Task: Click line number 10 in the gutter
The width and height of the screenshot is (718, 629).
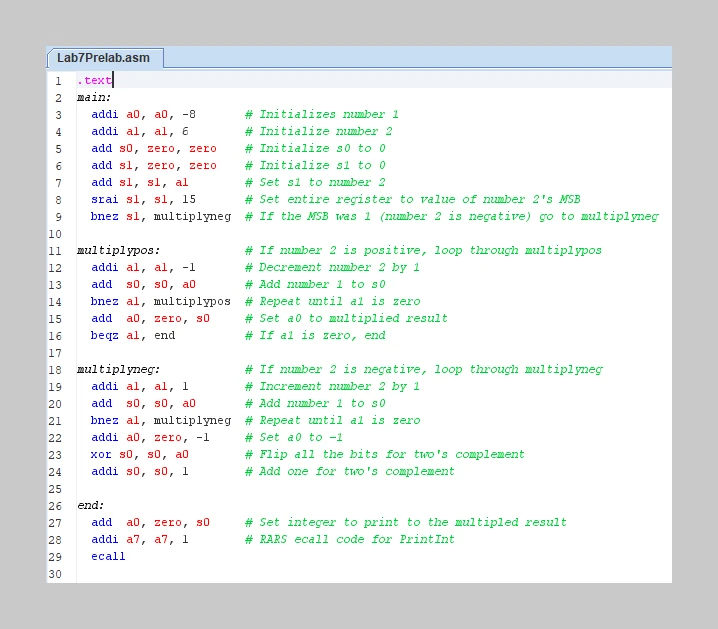Action: (x=55, y=234)
